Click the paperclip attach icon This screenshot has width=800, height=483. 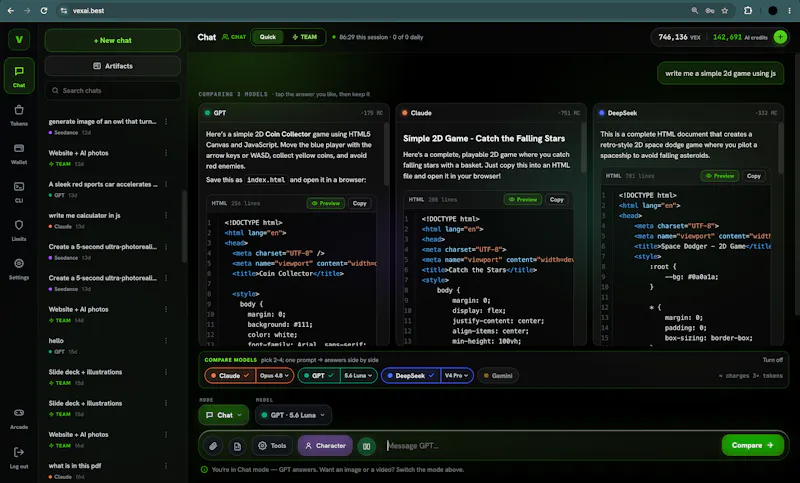[x=213, y=446]
